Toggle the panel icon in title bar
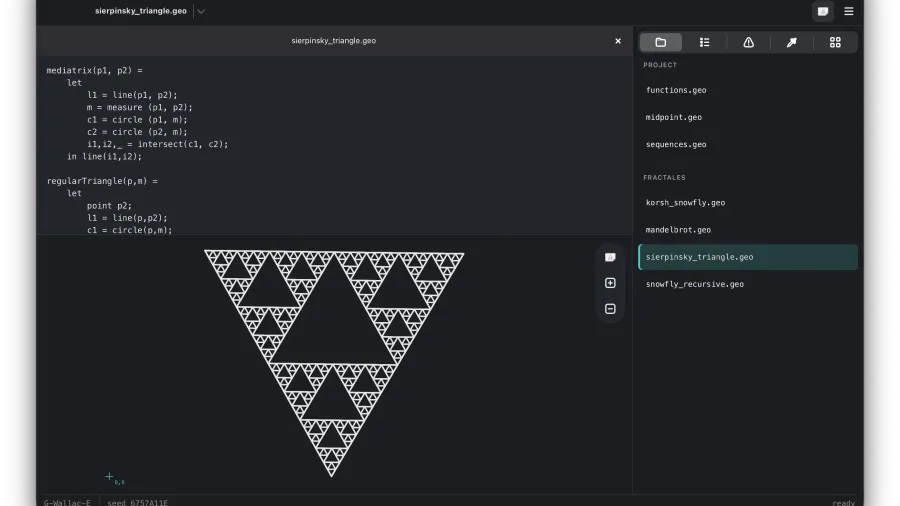The image size is (900, 506). click(823, 11)
